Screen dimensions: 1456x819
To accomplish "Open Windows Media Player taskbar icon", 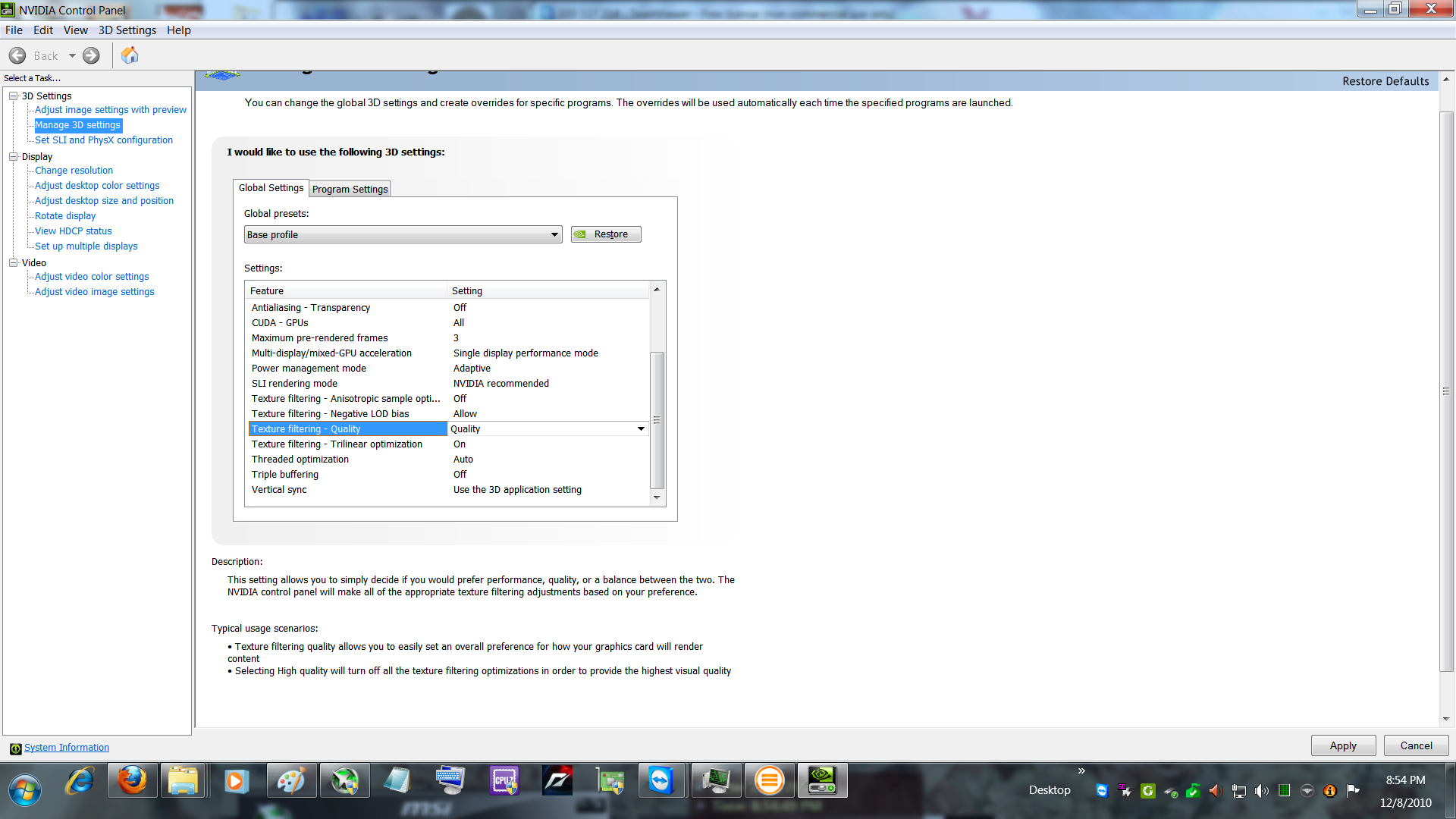I will (236, 781).
